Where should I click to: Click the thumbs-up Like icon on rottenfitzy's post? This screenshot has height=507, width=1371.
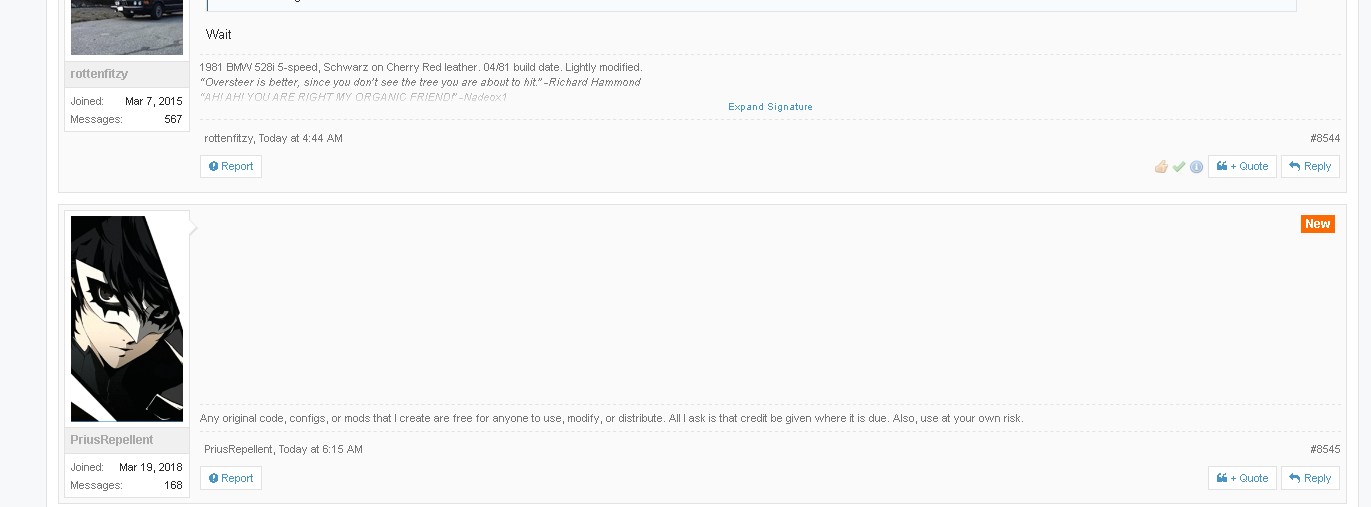1161,167
